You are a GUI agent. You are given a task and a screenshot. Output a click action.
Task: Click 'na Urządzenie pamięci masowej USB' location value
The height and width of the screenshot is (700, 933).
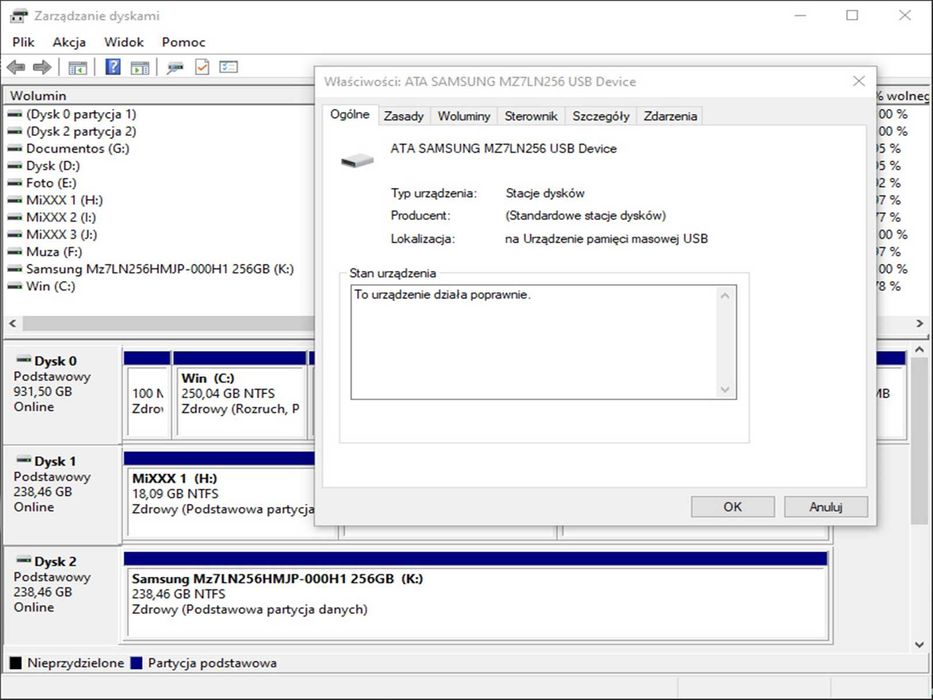(x=606, y=239)
